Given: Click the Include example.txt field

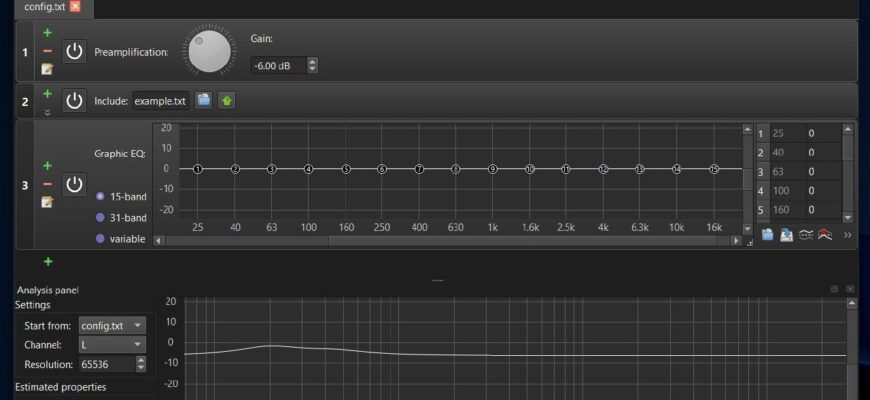Looking at the screenshot, I should (160, 101).
